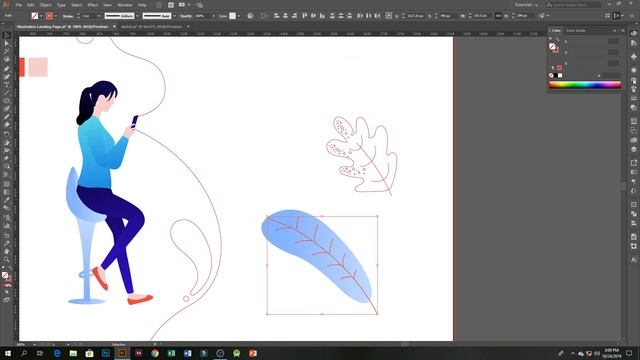Screen dimensions: 640x360
Task: Pick a color from the spectrum bar
Action: (x=585, y=85)
